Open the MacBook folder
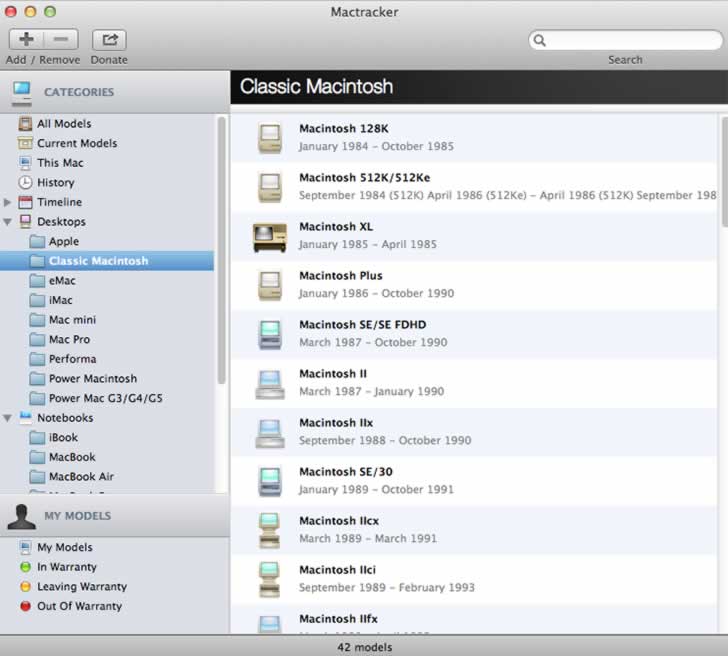This screenshot has width=728, height=656. tap(37, 457)
